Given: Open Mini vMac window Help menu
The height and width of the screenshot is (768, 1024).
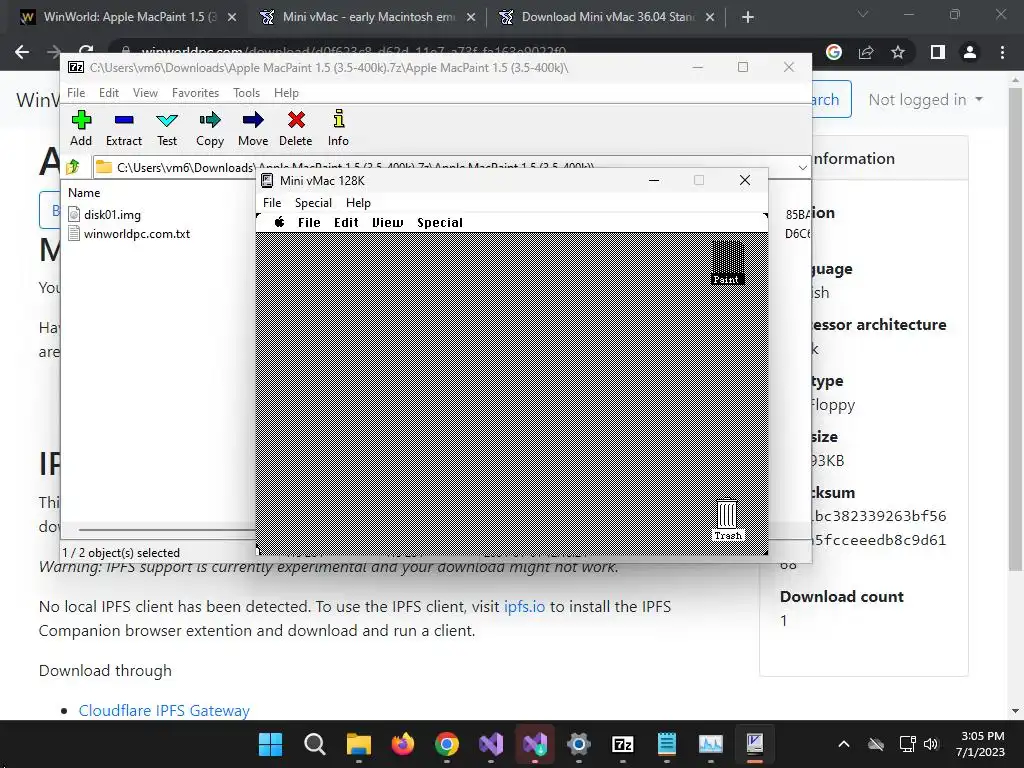Looking at the screenshot, I should pyautogui.click(x=358, y=202).
